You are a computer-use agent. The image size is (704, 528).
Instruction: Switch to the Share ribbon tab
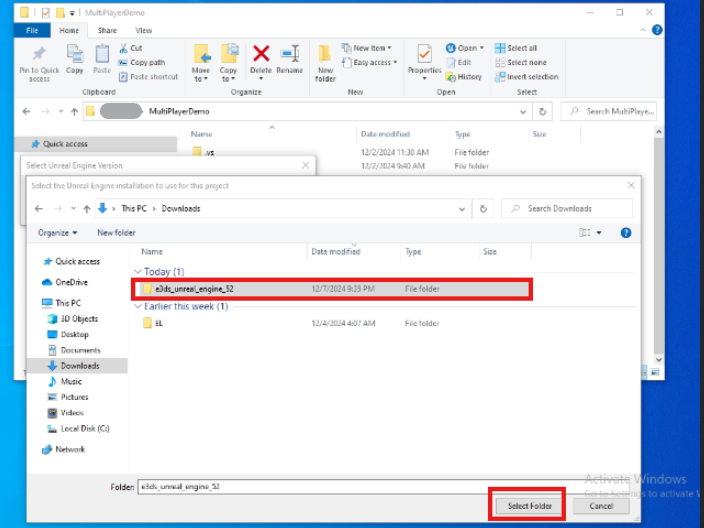click(x=107, y=31)
